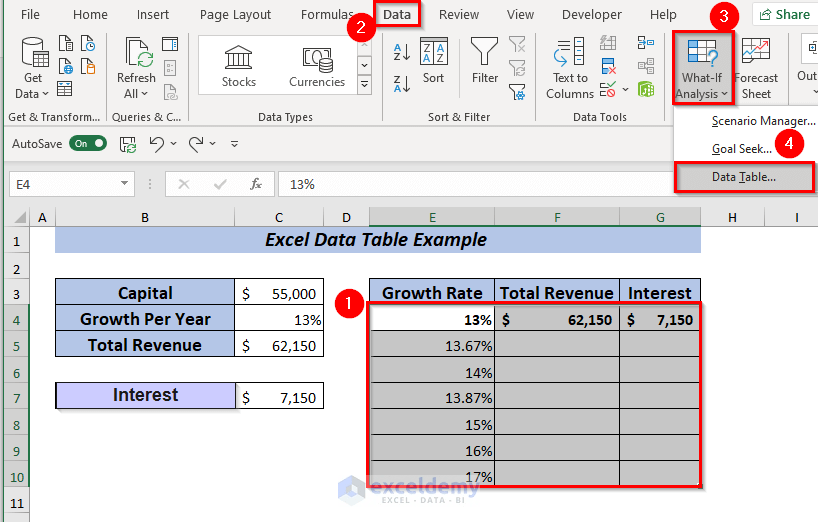Click From Table/Range icon
The image size is (818, 522).
click(65, 89)
